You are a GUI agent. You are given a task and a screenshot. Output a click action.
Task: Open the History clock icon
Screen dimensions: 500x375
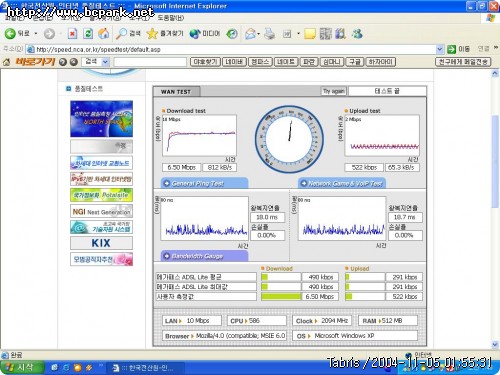232,34
